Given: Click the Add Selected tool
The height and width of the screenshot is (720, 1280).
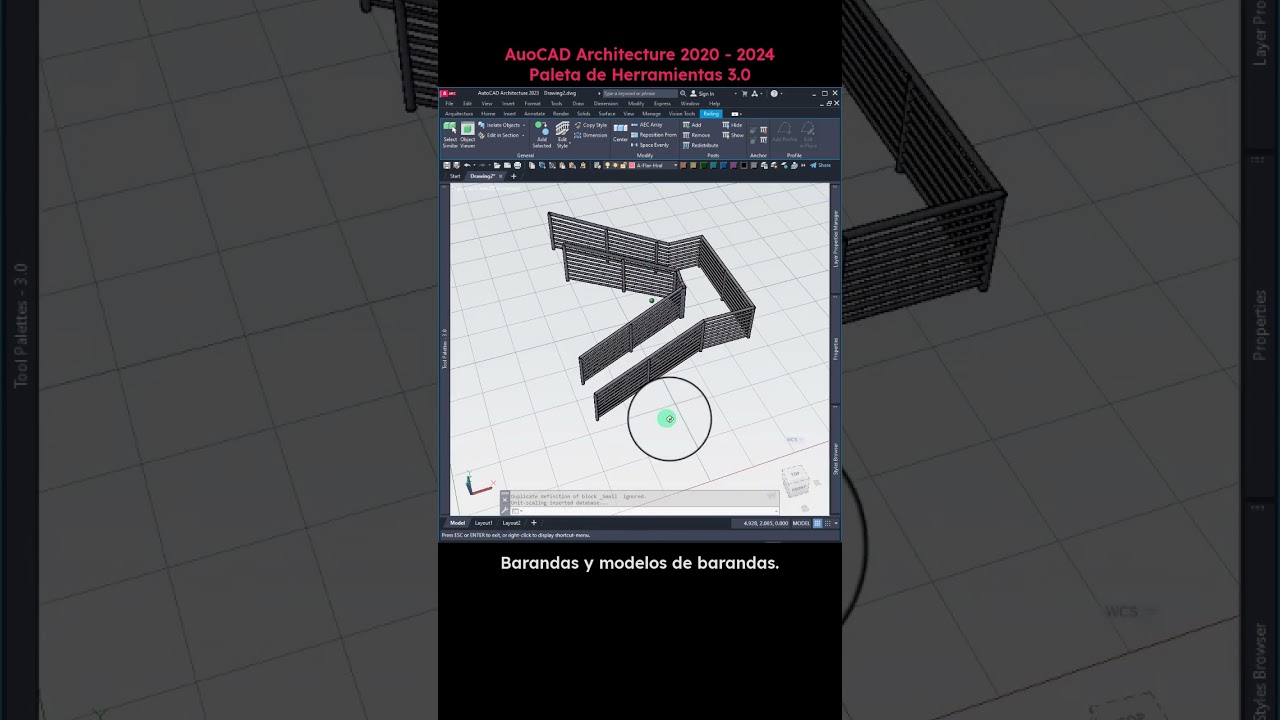Looking at the screenshot, I should point(541,135).
